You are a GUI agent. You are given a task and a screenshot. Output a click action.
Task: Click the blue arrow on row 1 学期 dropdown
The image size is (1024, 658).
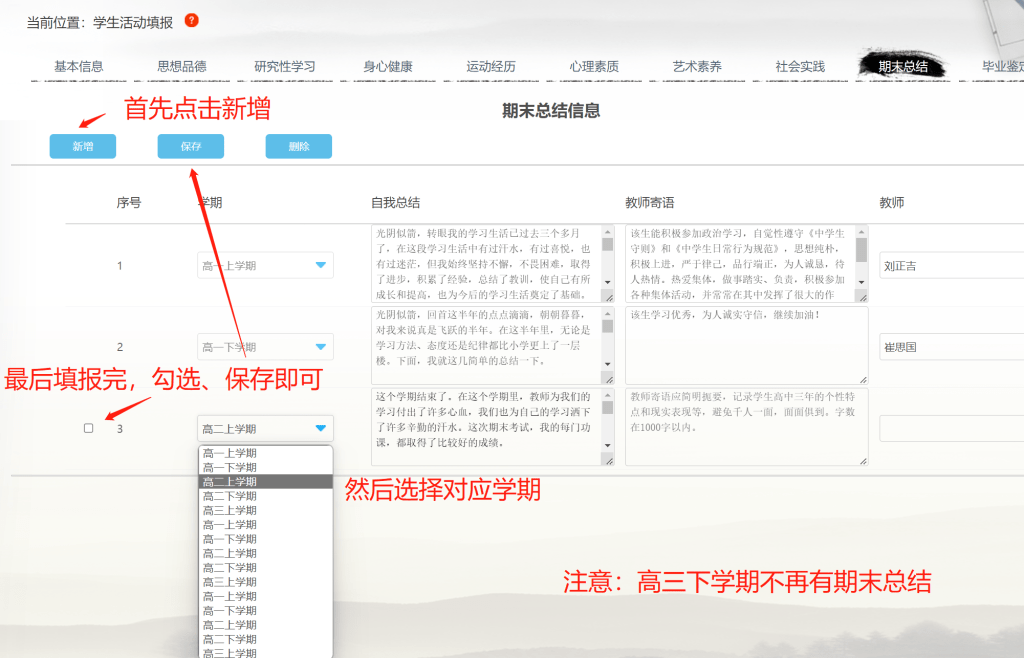(x=320, y=265)
